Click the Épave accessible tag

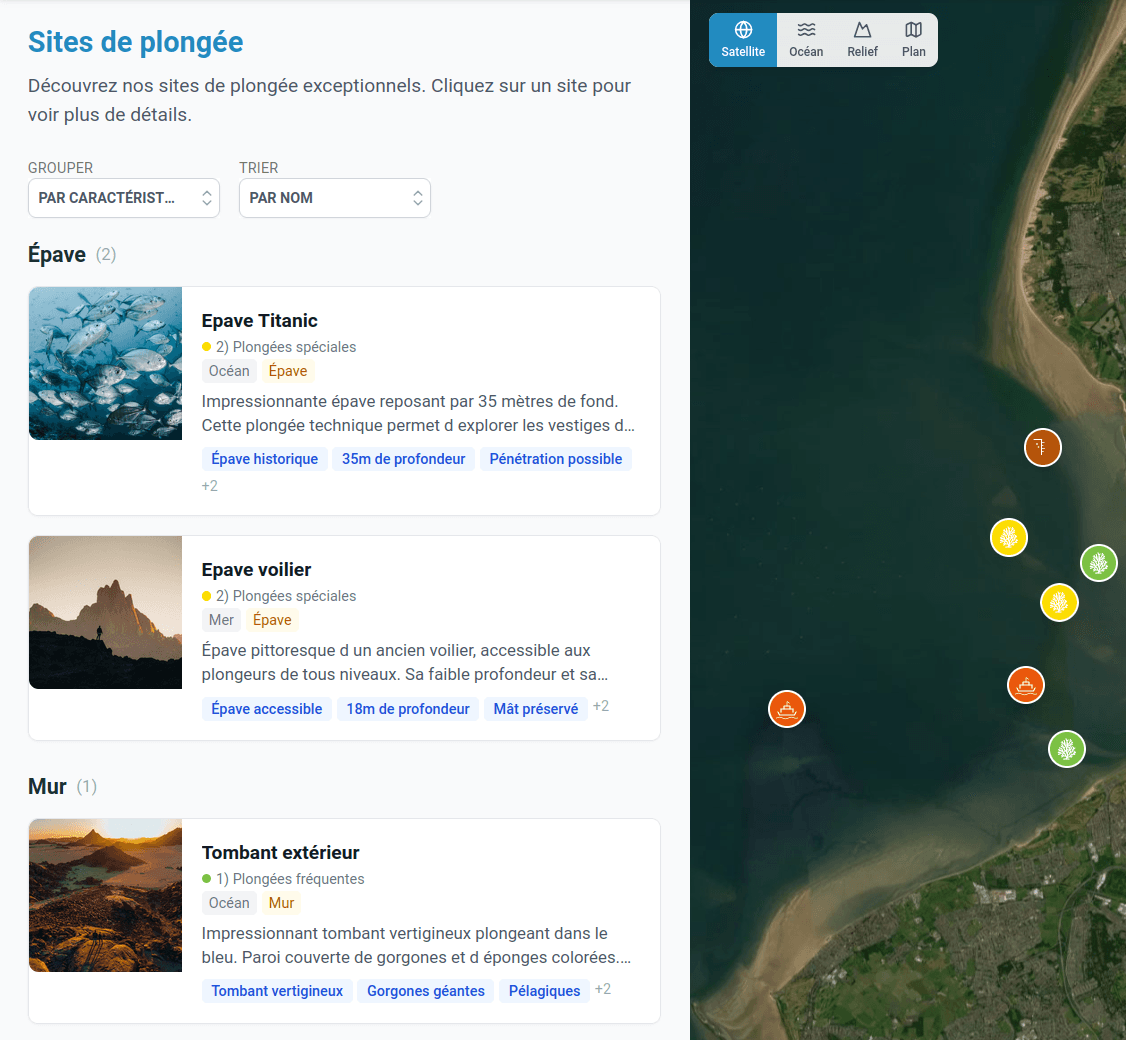pyautogui.click(x=266, y=708)
